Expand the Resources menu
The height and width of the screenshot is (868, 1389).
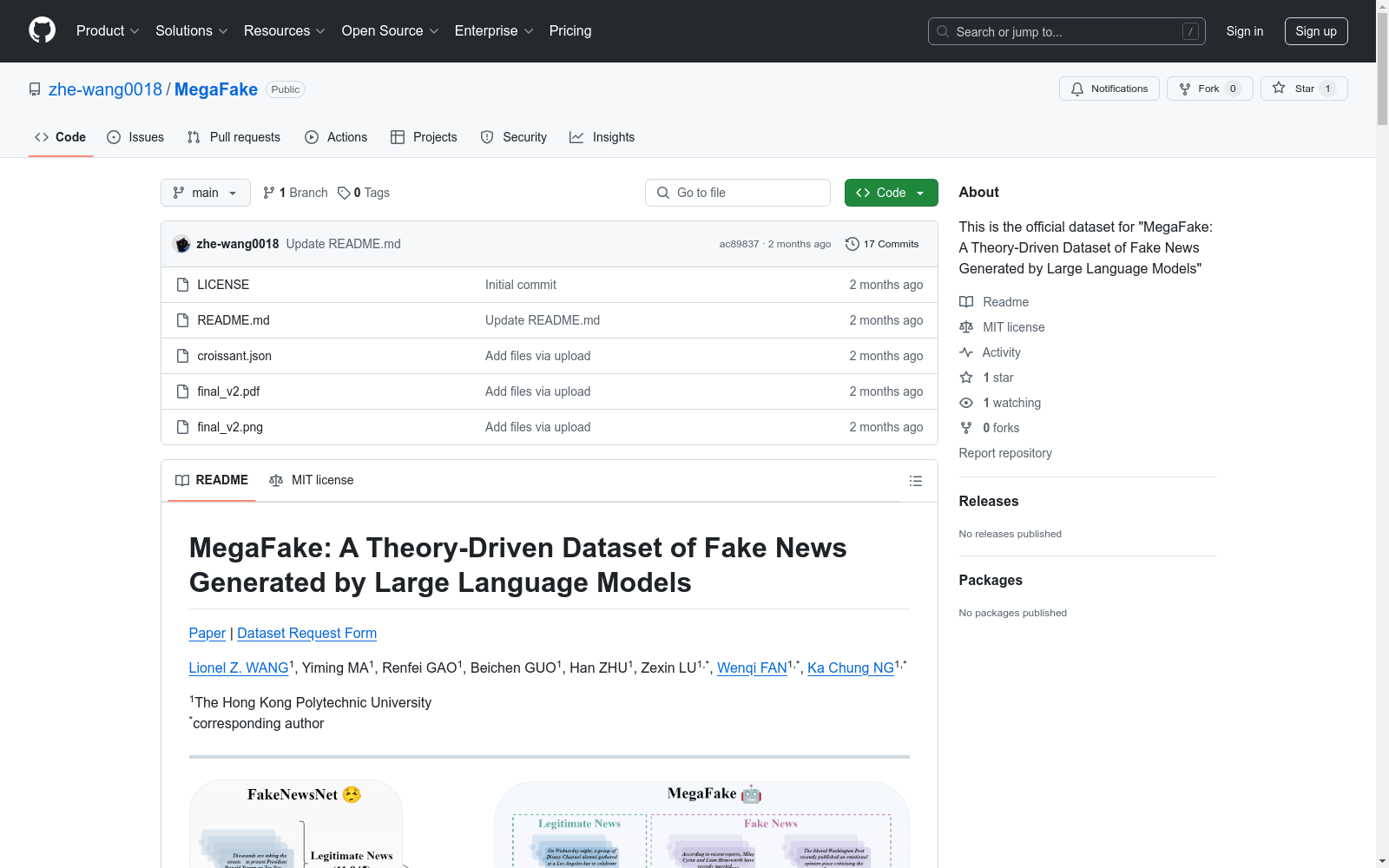(x=285, y=31)
